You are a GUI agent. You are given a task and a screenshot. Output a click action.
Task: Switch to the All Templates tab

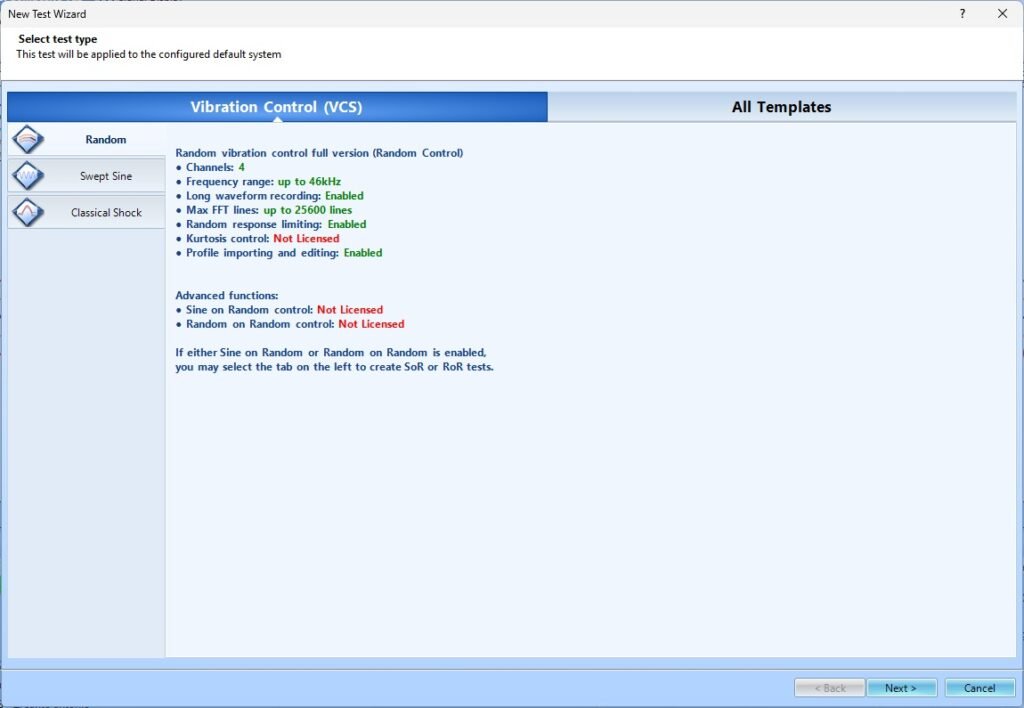tap(781, 107)
